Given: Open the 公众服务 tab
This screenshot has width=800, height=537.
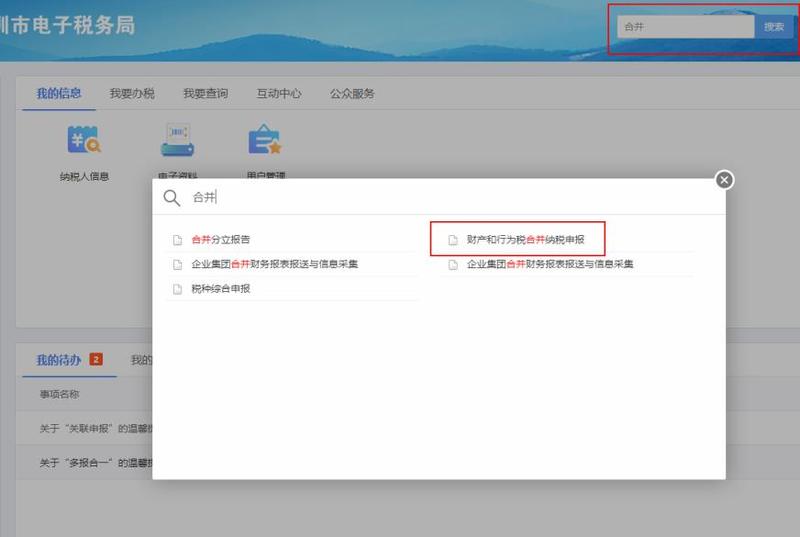Looking at the screenshot, I should click(x=352, y=94).
